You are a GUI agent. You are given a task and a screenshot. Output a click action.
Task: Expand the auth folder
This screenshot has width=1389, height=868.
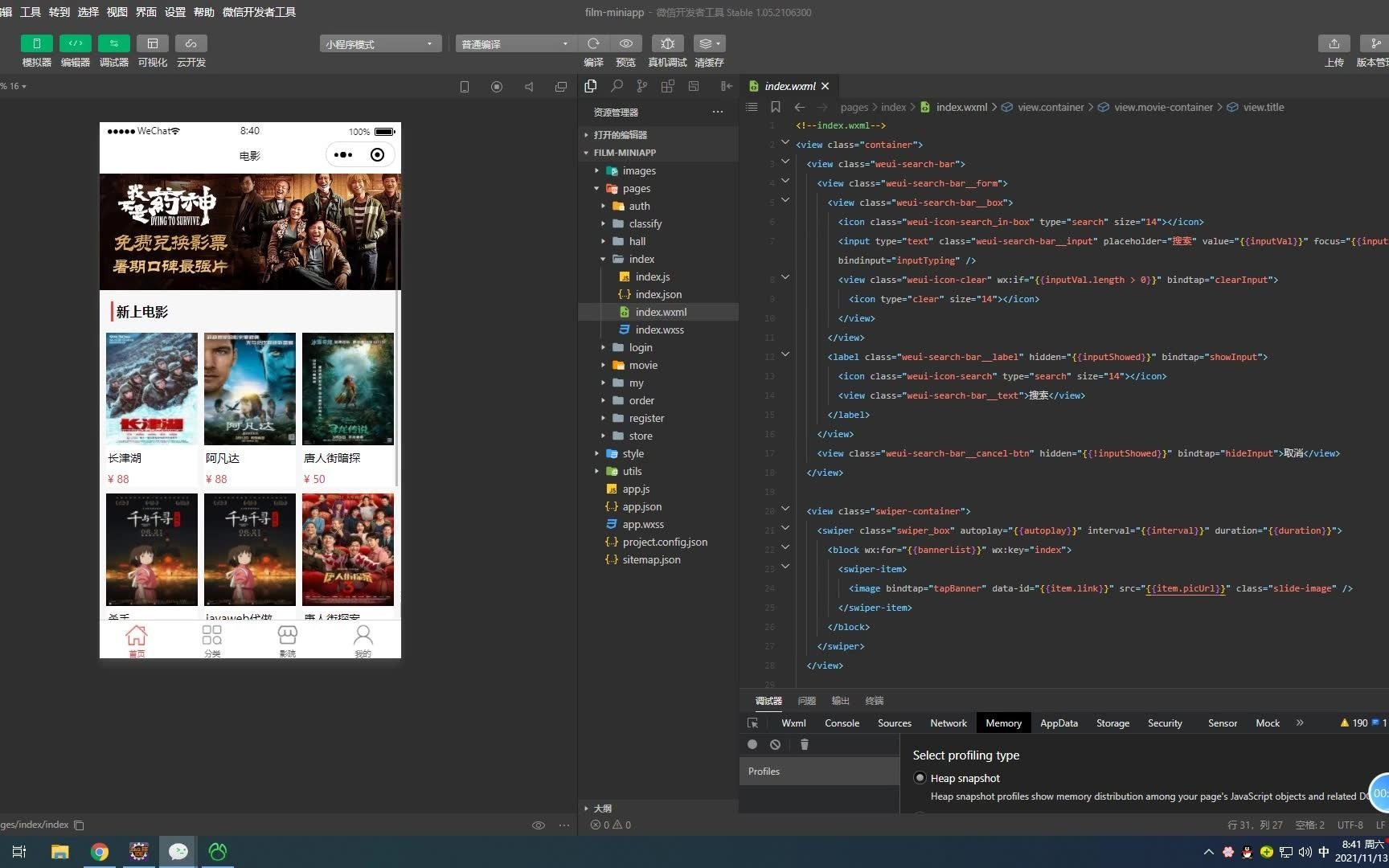658,206
